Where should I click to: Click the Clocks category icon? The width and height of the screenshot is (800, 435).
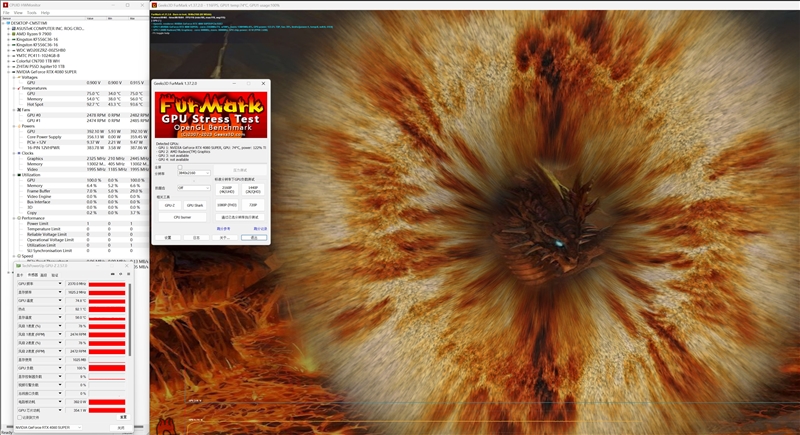click(19, 153)
